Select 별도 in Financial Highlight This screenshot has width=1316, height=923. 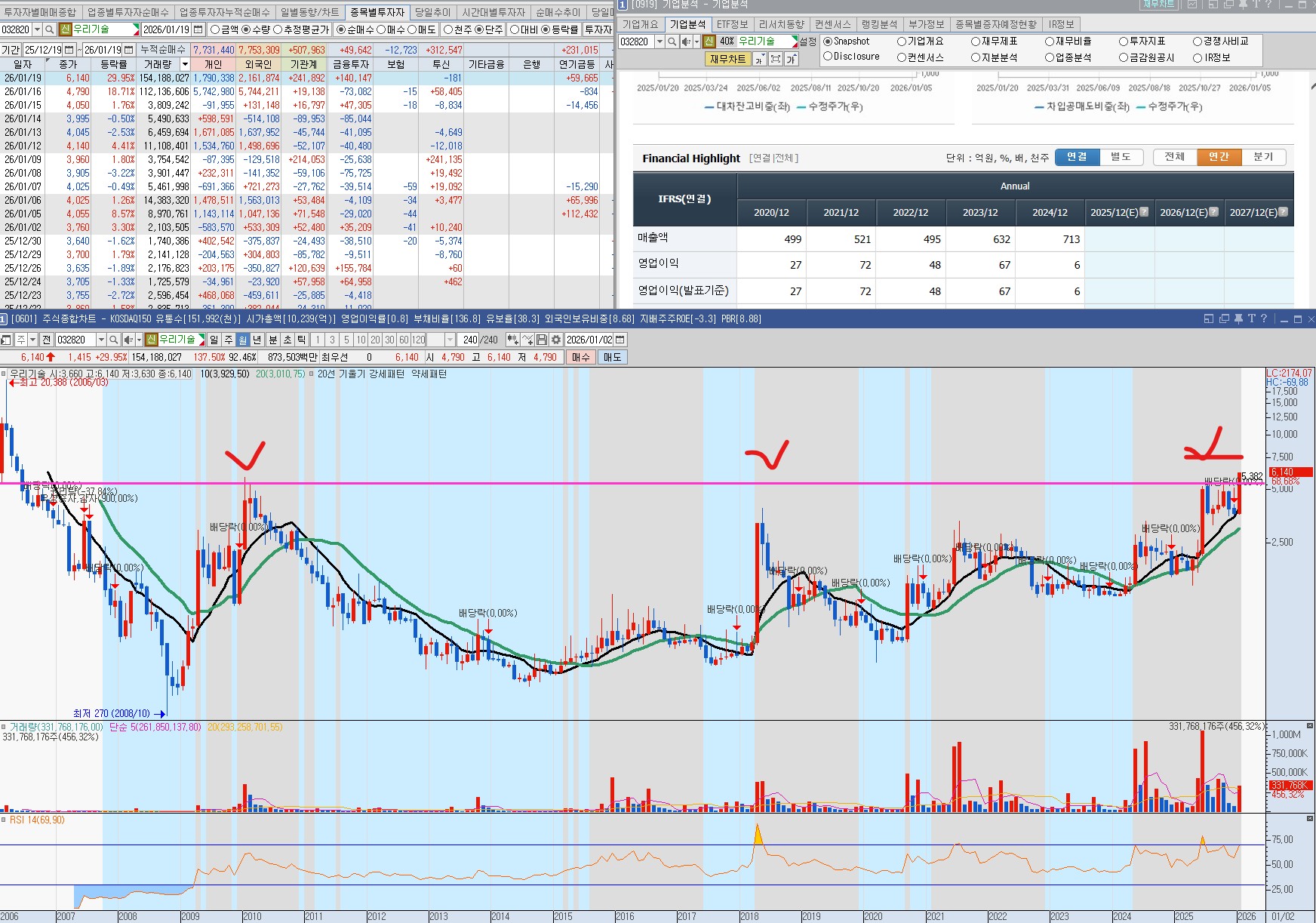click(1121, 157)
